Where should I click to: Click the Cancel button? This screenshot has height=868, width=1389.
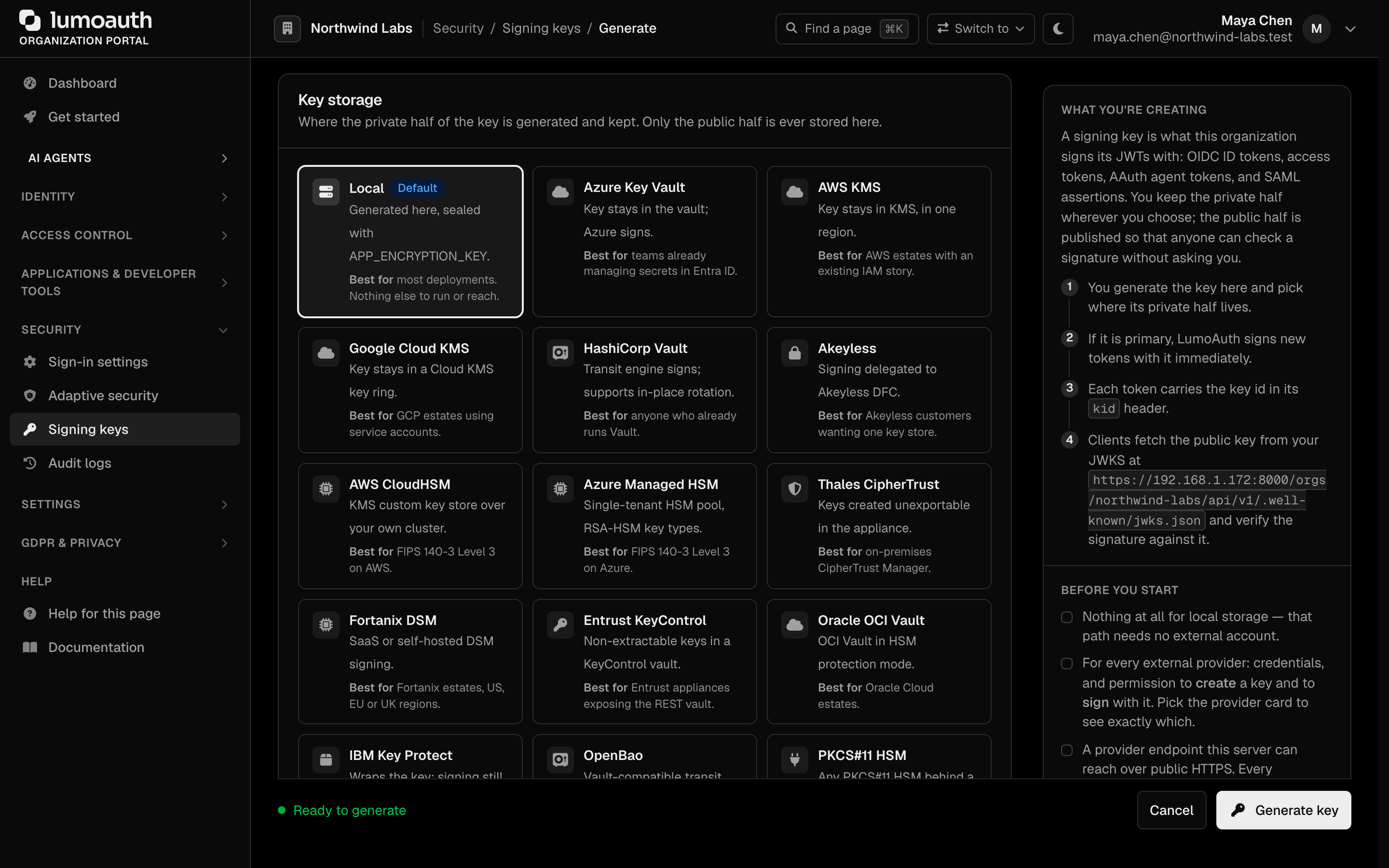click(1171, 810)
